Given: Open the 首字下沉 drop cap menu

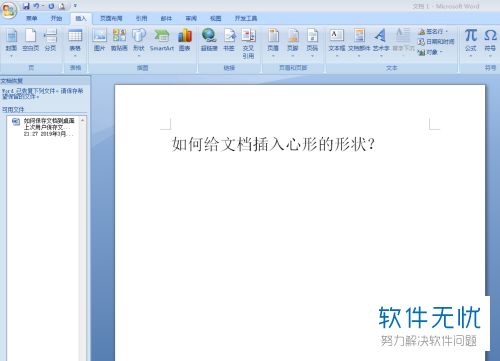Looking at the screenshot, I should coord(403,43).
